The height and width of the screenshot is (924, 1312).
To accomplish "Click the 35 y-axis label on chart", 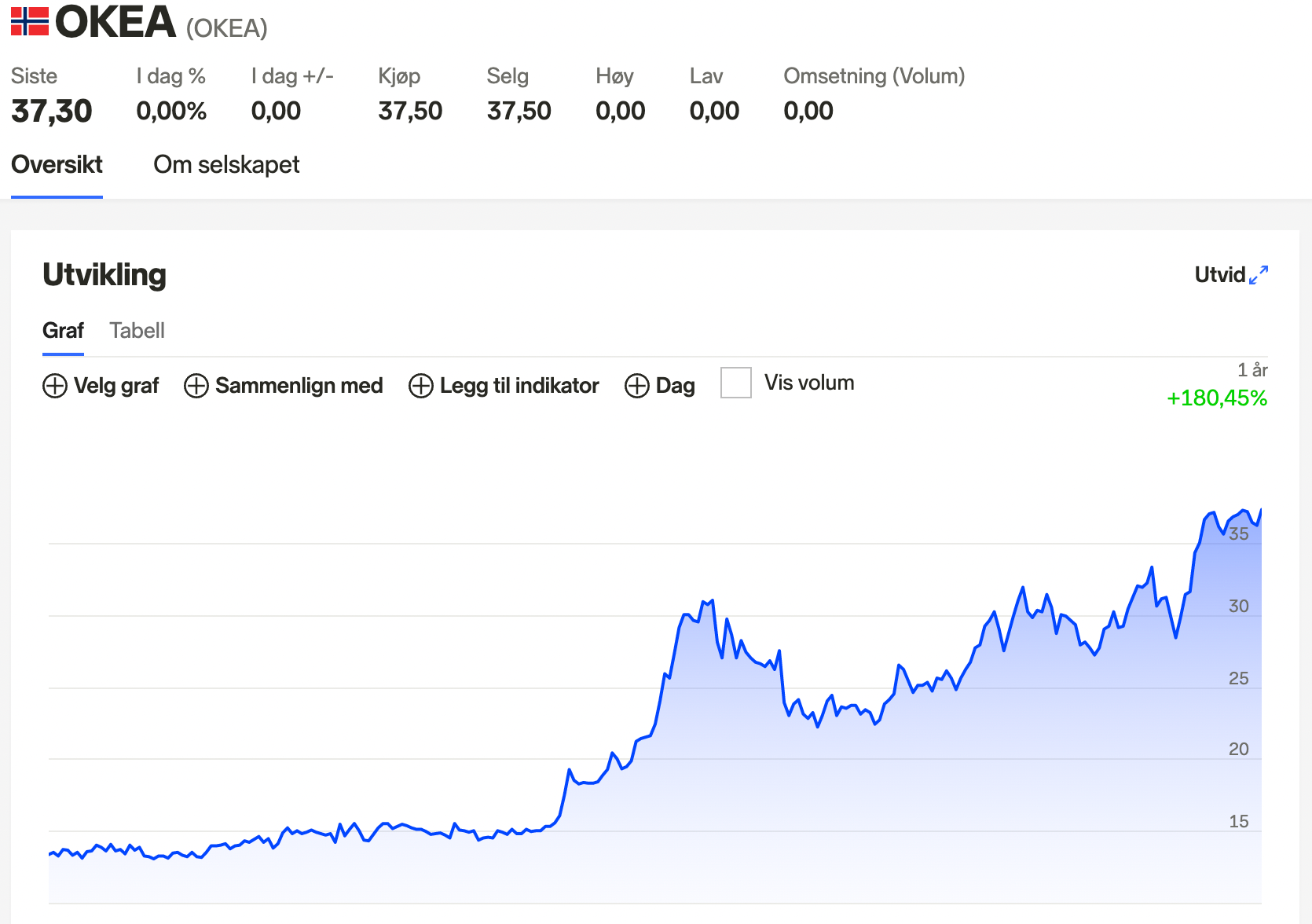I will 1239,534.
